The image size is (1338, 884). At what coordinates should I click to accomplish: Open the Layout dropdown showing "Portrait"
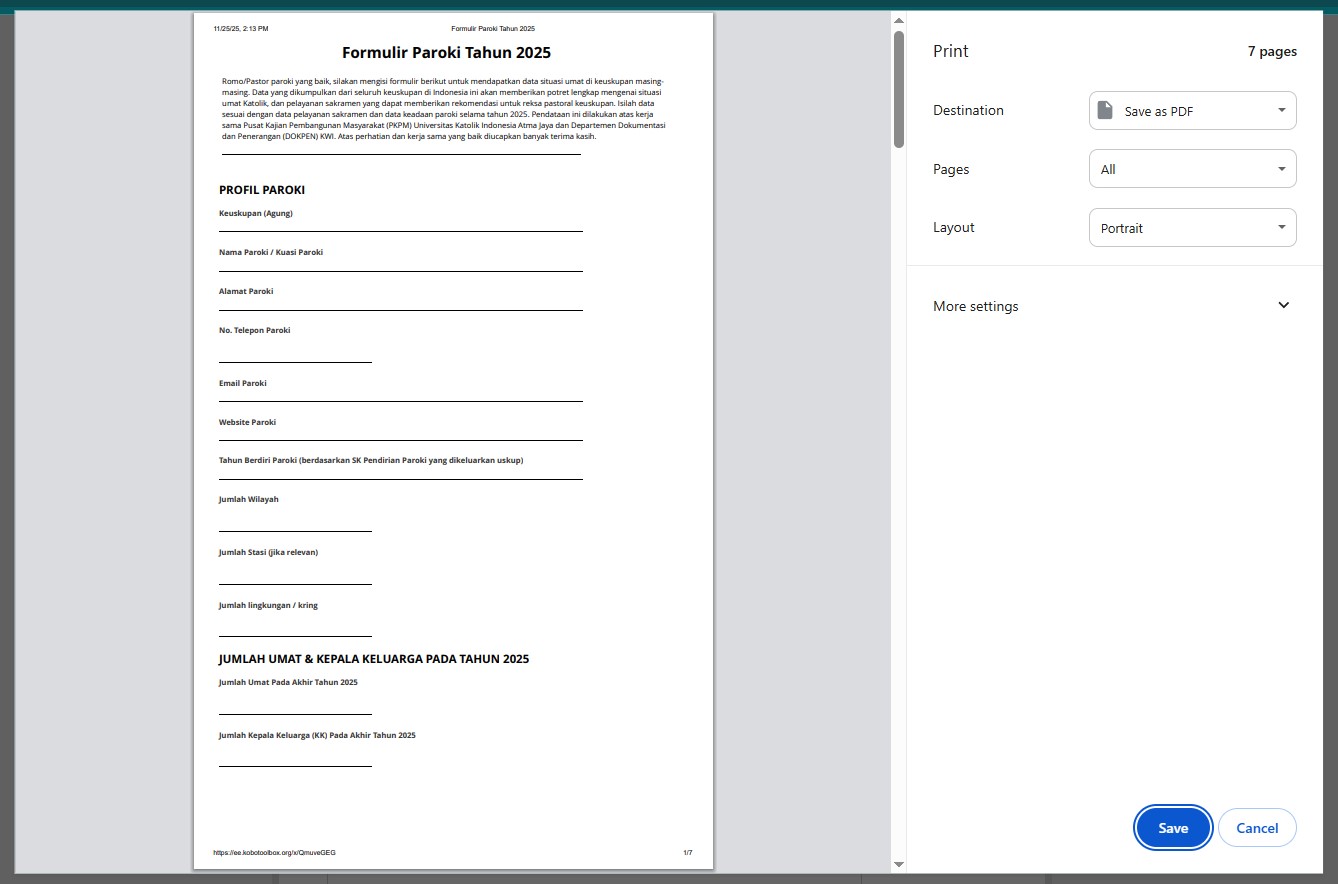coord(1191,228)
